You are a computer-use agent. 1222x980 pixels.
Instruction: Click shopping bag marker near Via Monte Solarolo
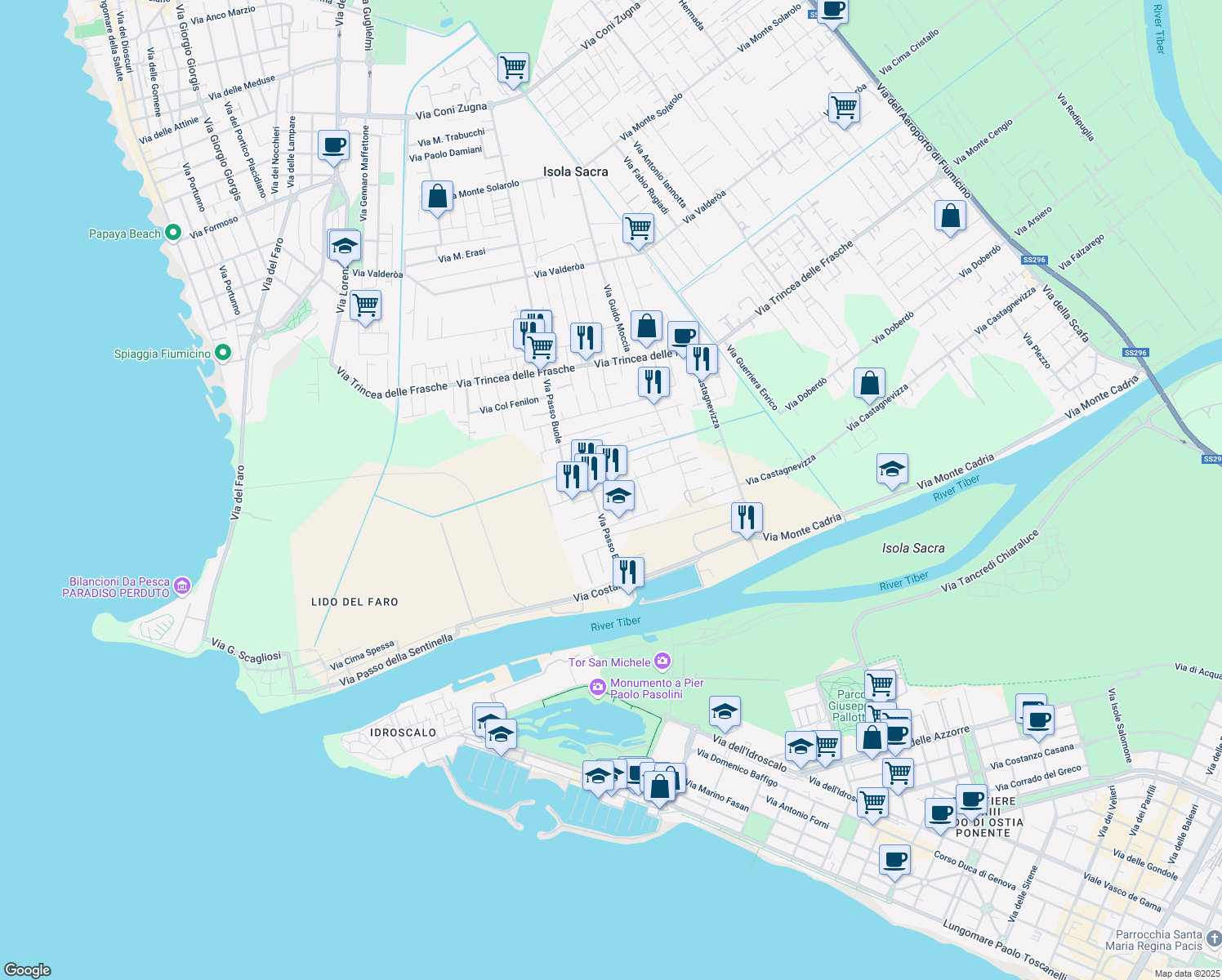437,197
